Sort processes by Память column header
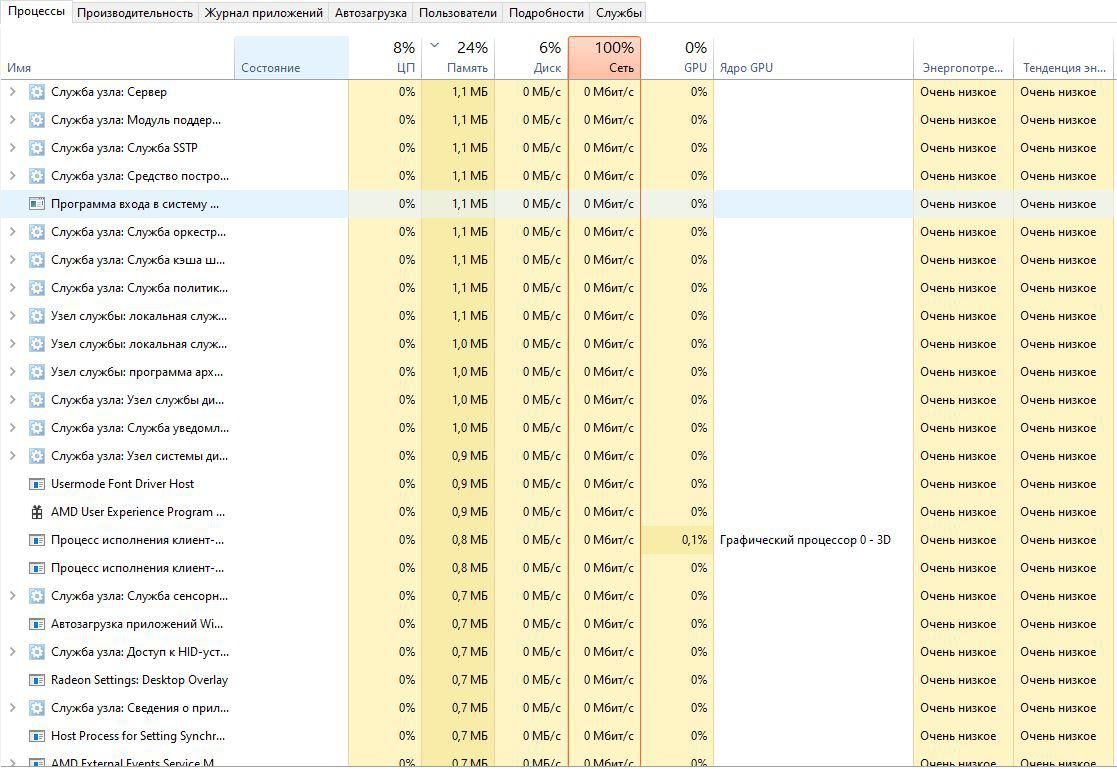The height and width of the screenshot is (769, 1117). [458, 58]
